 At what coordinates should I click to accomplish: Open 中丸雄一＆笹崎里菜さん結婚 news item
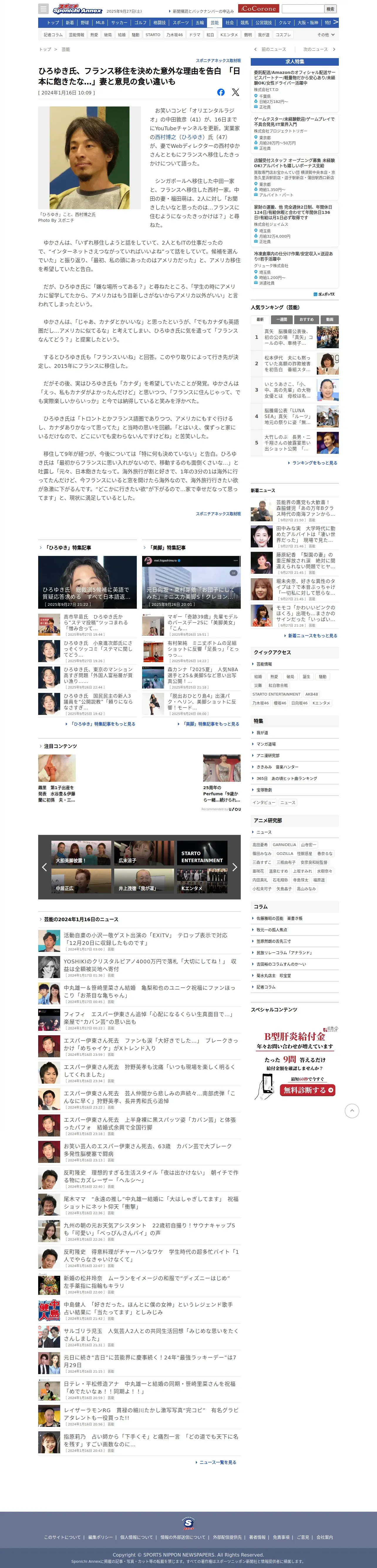[139, 993]
